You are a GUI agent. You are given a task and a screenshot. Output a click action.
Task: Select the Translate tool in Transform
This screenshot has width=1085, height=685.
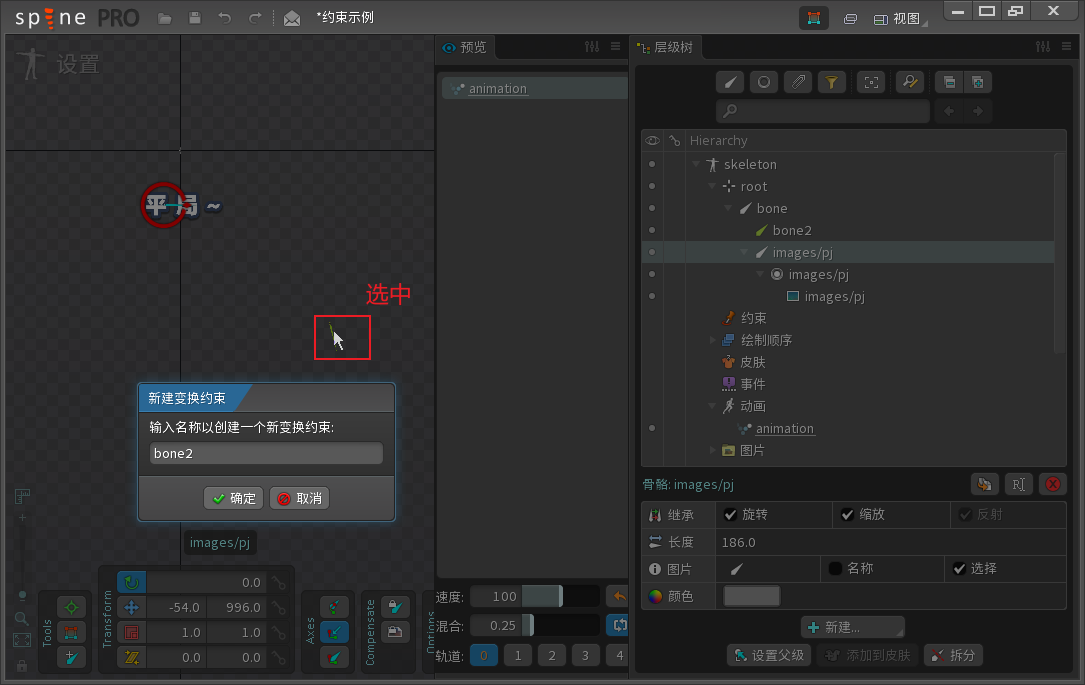point(131,608)
